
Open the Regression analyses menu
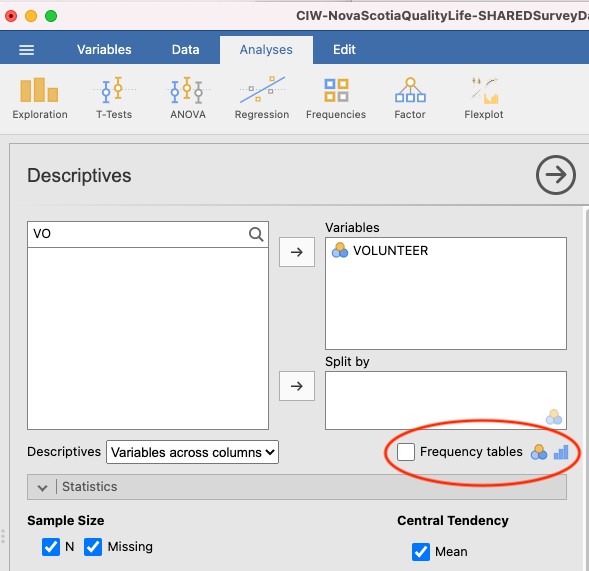262,98
